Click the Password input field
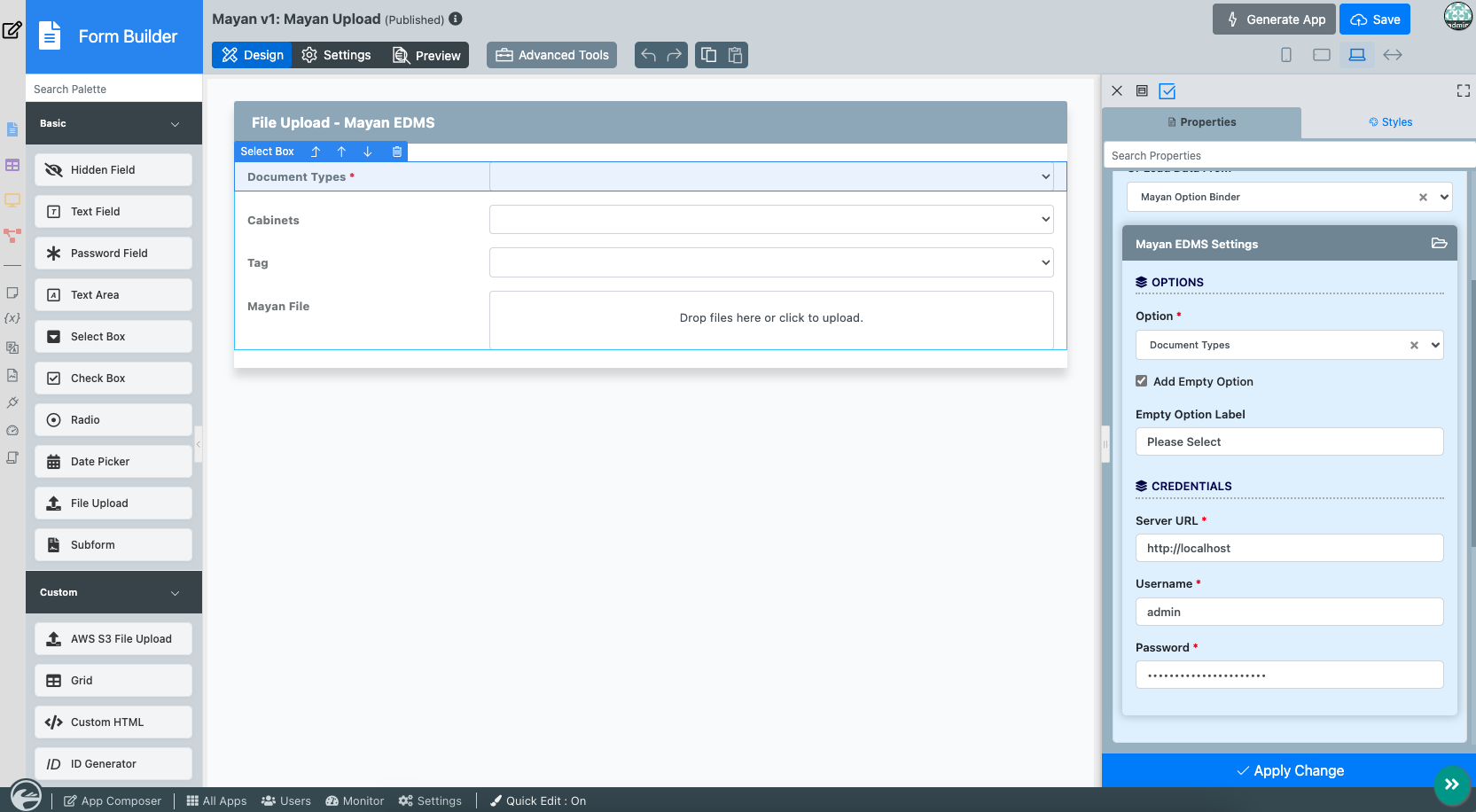Image resolution: width=1476 pixels, height=812 pixels. 1290,675
